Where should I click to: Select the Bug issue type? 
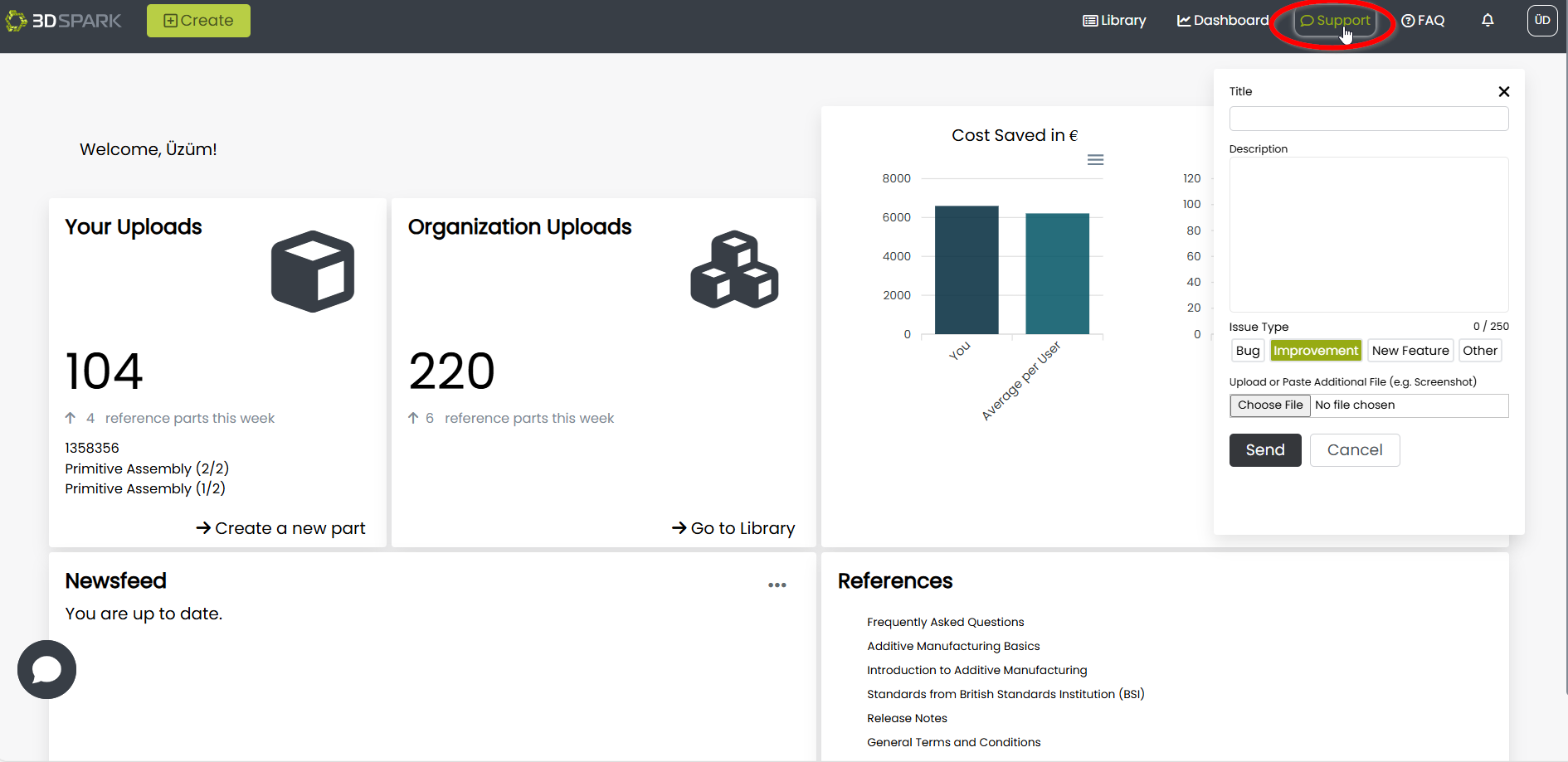point(1247,351)
